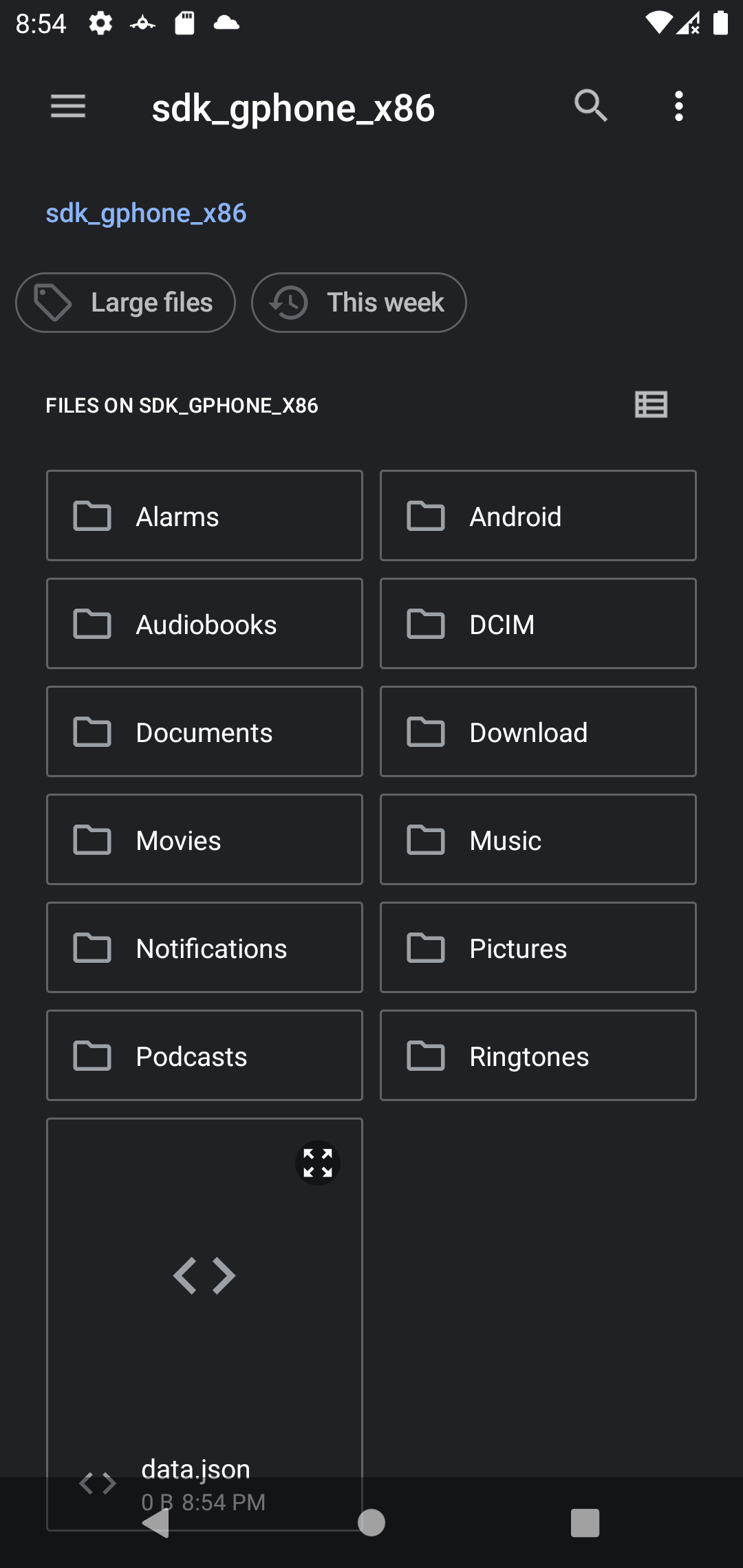Filter by Large files chip
This screenshot has height=1568, width=743.
point(125,303)
